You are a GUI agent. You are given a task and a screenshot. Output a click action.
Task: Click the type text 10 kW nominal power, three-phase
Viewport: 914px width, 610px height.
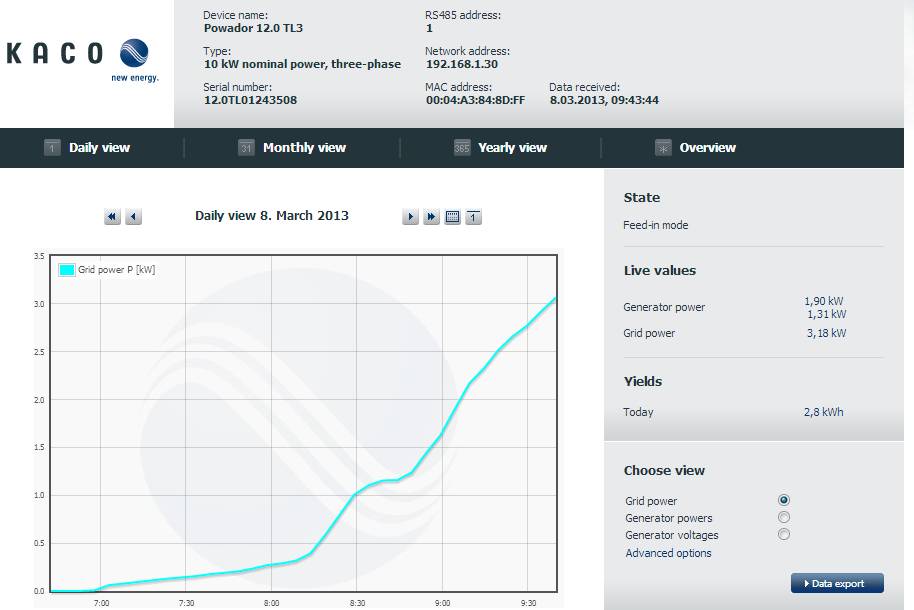click(x=302, y=64)
